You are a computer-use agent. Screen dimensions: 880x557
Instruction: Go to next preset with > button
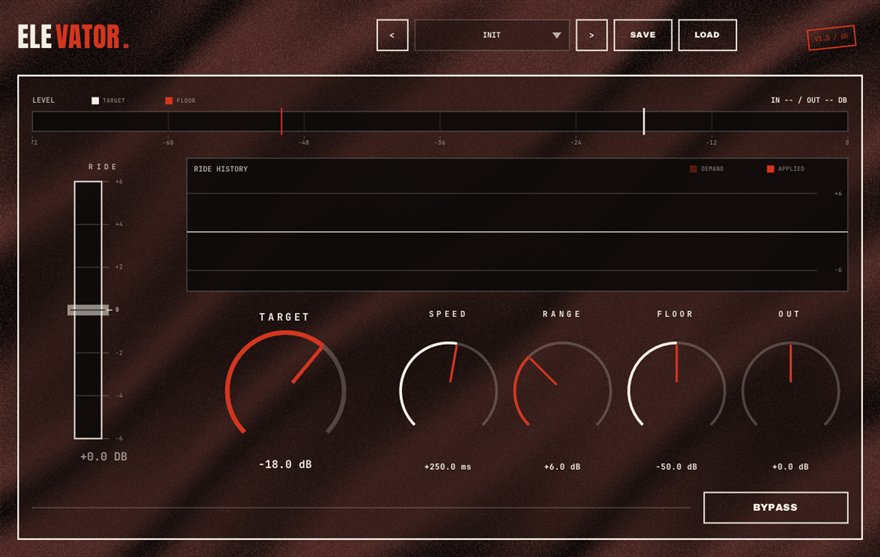(592, 35)
